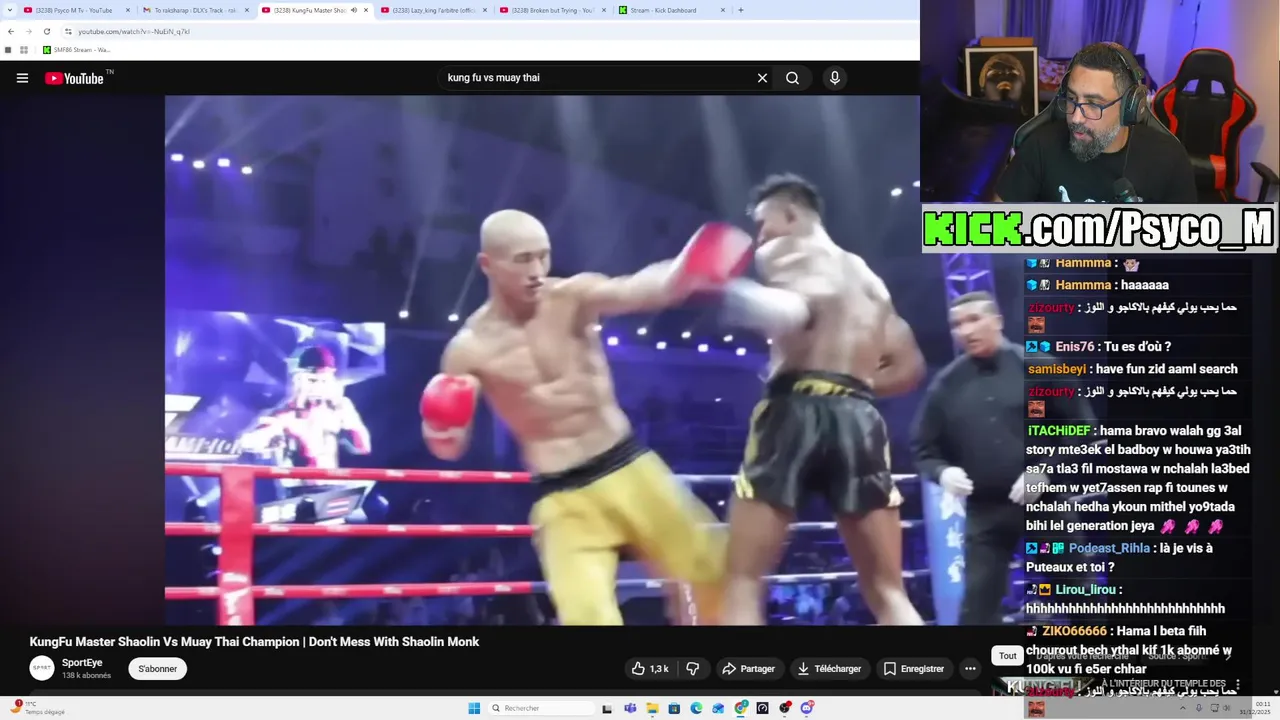1280x720 pixels.
Task: View site information icon in address bar
Action: click(68, 31)
